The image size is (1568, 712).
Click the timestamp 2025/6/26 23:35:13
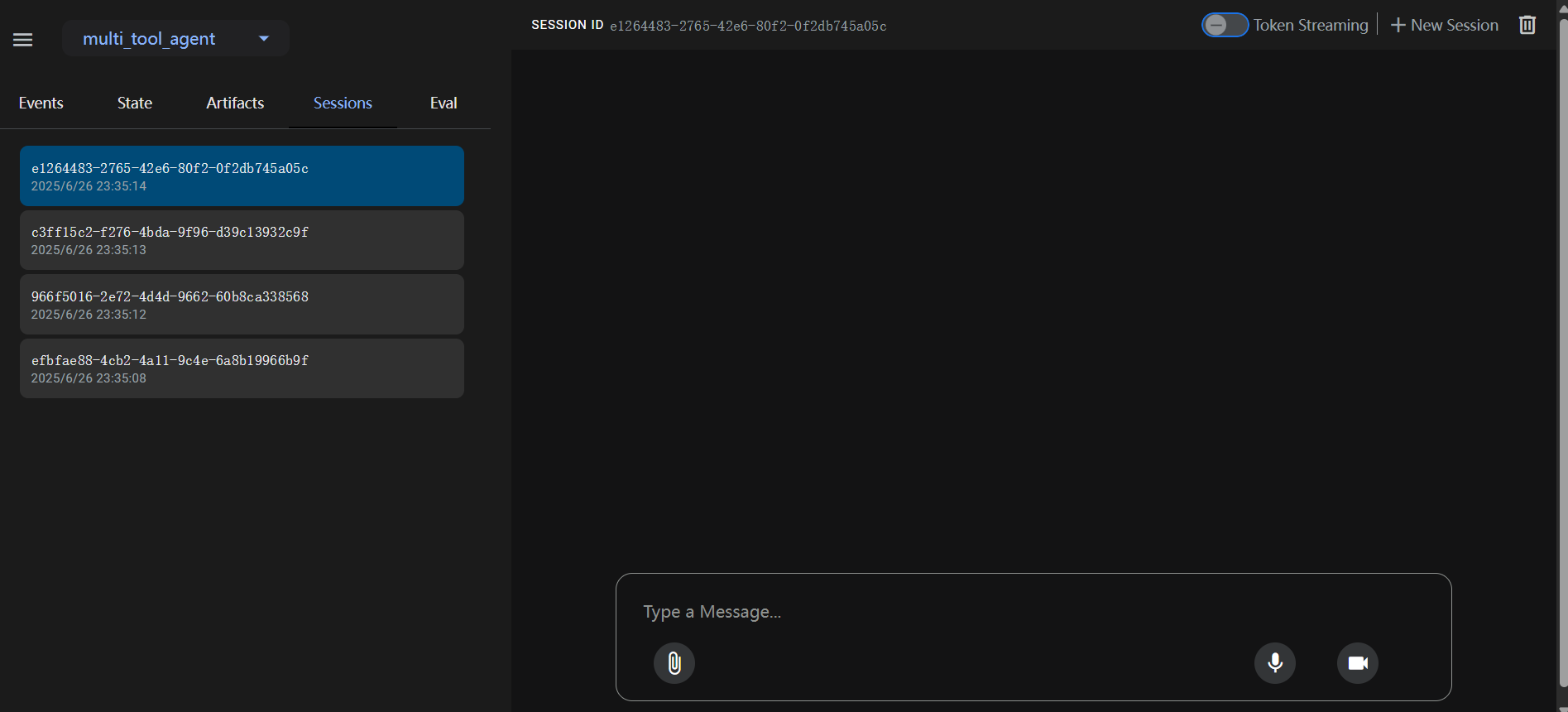pyautogui.click(x=89, y=250)
